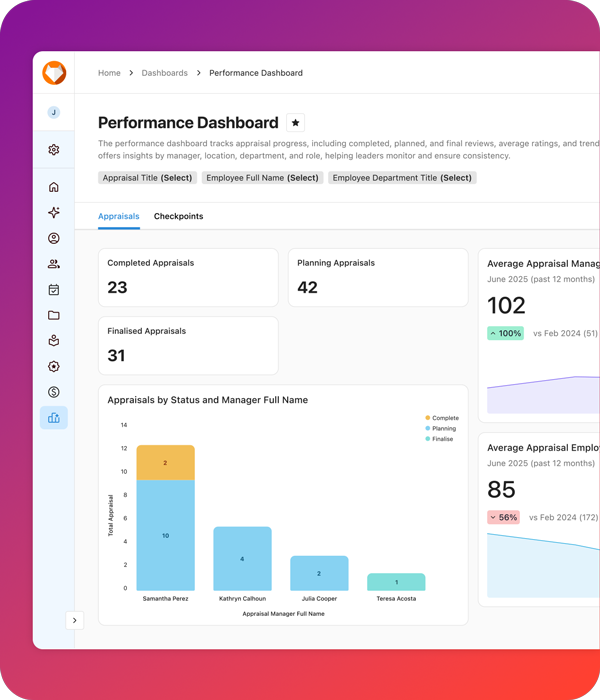Open the single-person profile icon in the sidebar
Image resolution: width=600 pixels, height=700 pixels.
point(54,239)
